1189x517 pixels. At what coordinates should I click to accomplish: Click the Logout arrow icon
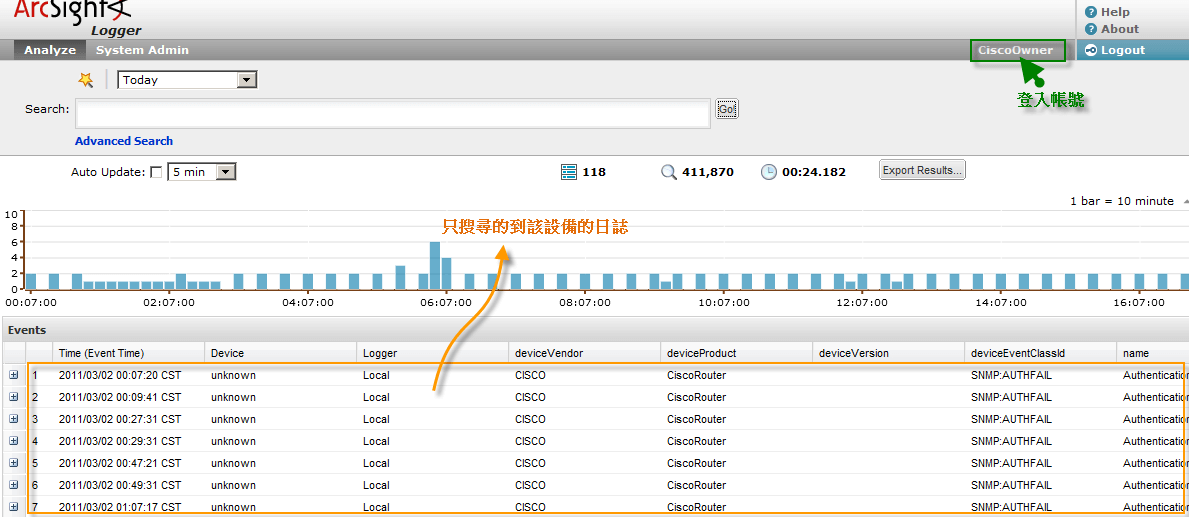pyautogui.click(x=1091, y=50)
